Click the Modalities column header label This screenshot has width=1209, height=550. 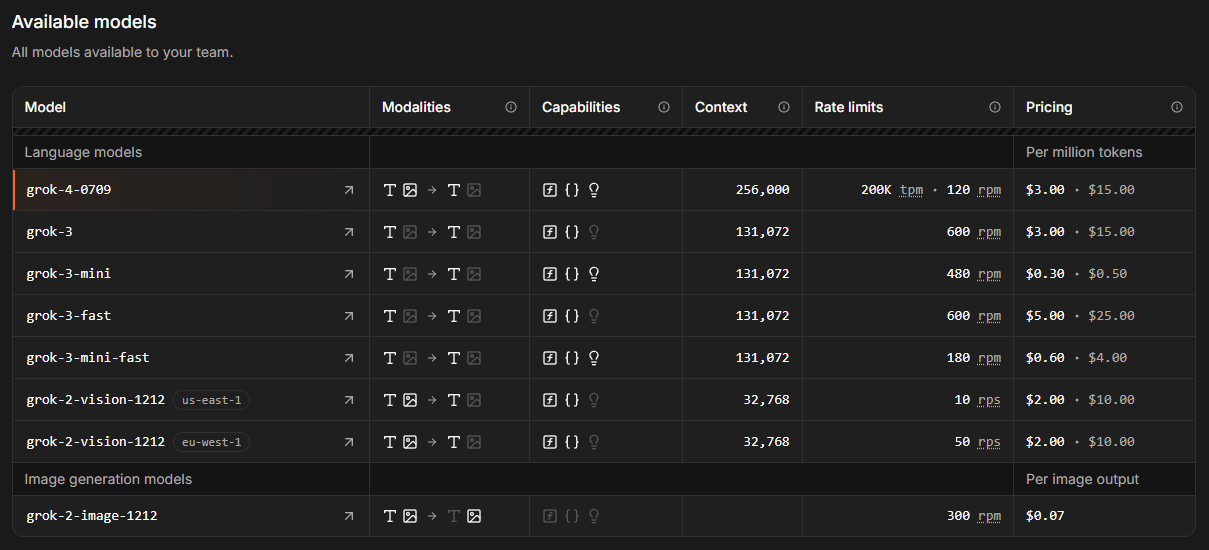416,107
